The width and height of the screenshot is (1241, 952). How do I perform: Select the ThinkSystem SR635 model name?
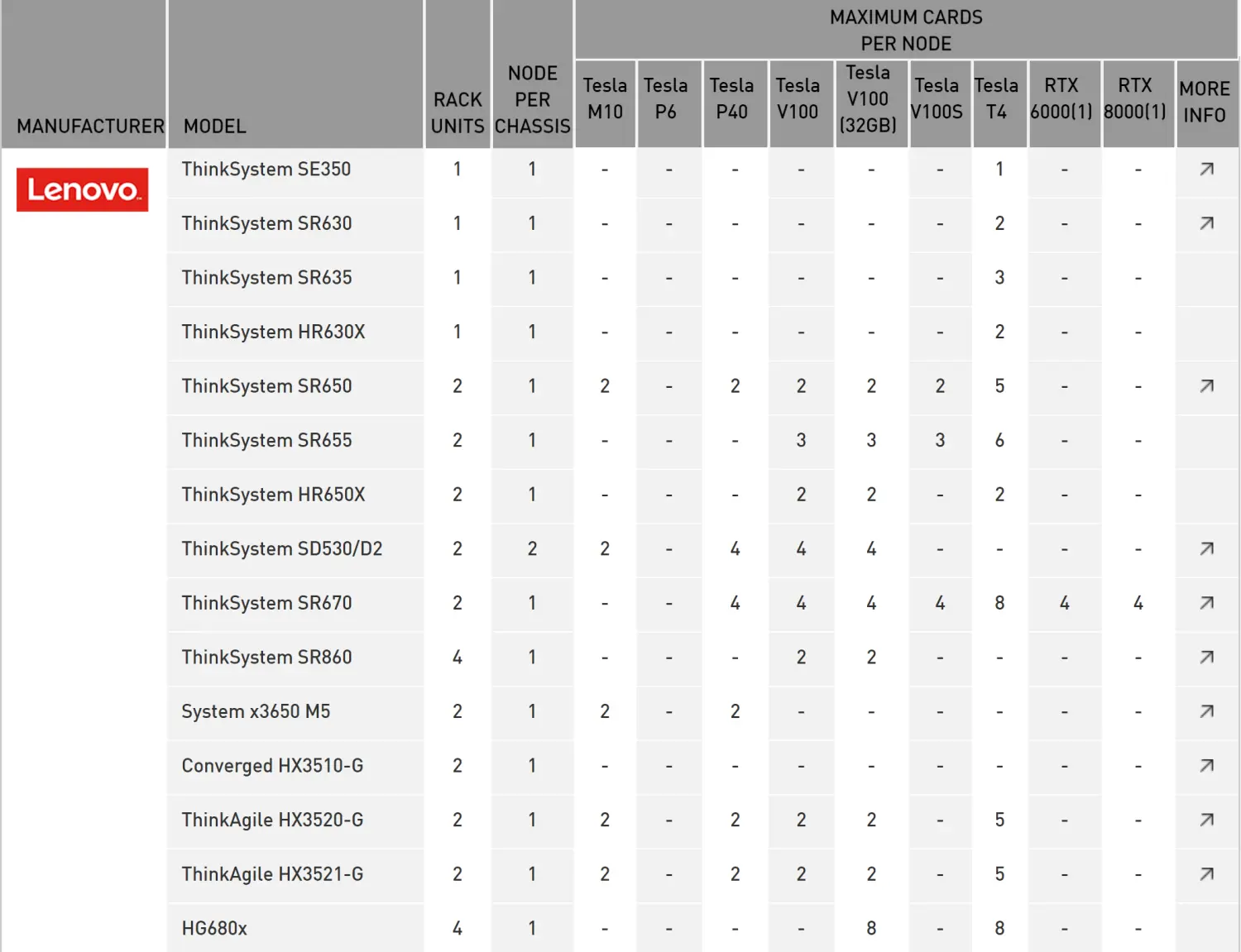tap(266, 278)
